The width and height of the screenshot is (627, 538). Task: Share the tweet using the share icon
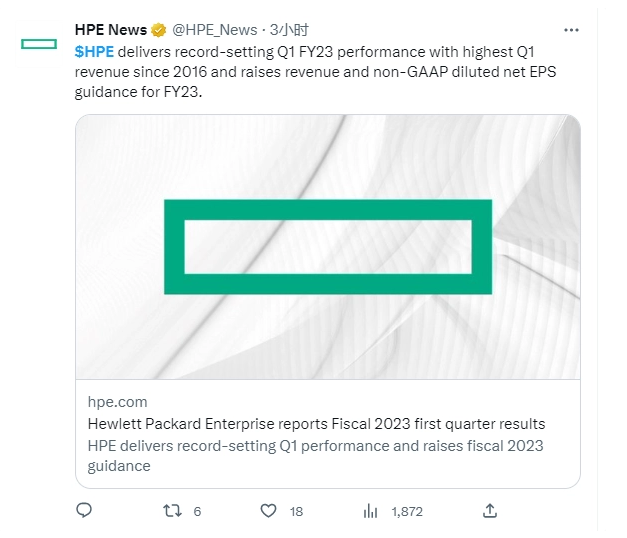click(x=490, y=511)
